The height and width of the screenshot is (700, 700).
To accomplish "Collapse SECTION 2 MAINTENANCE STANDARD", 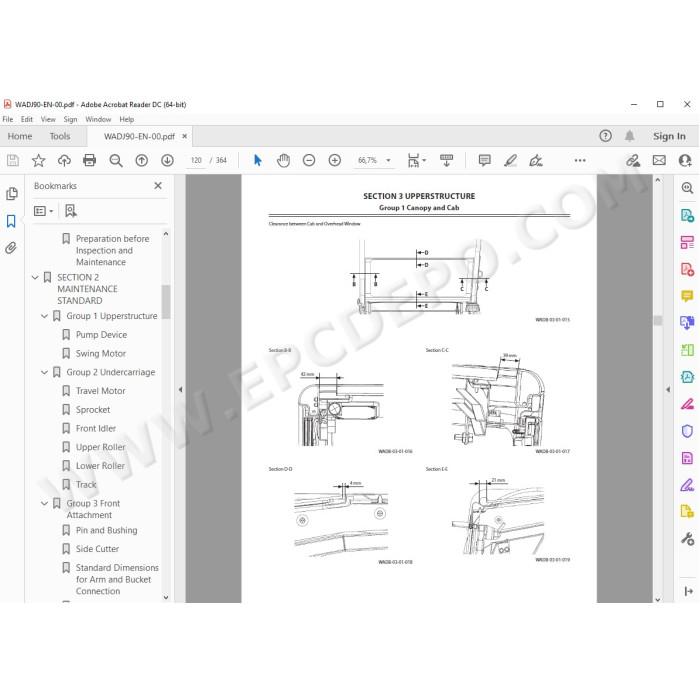I will pyautogui.click(x=35, y=278).
